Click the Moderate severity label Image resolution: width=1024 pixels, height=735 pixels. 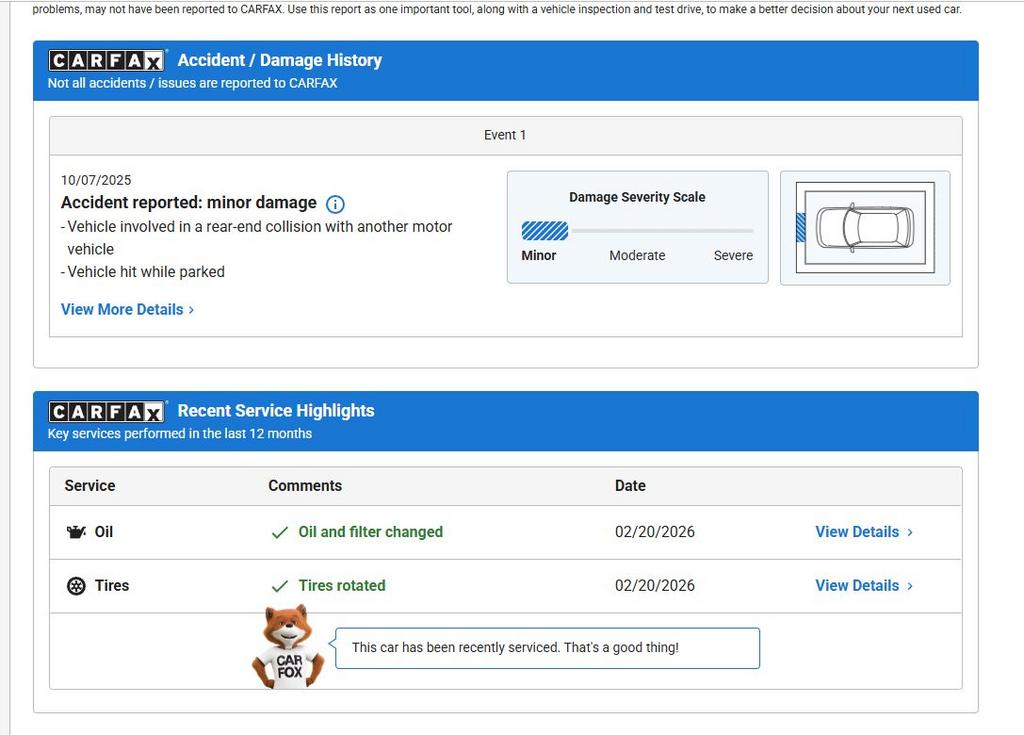[637, 255]
